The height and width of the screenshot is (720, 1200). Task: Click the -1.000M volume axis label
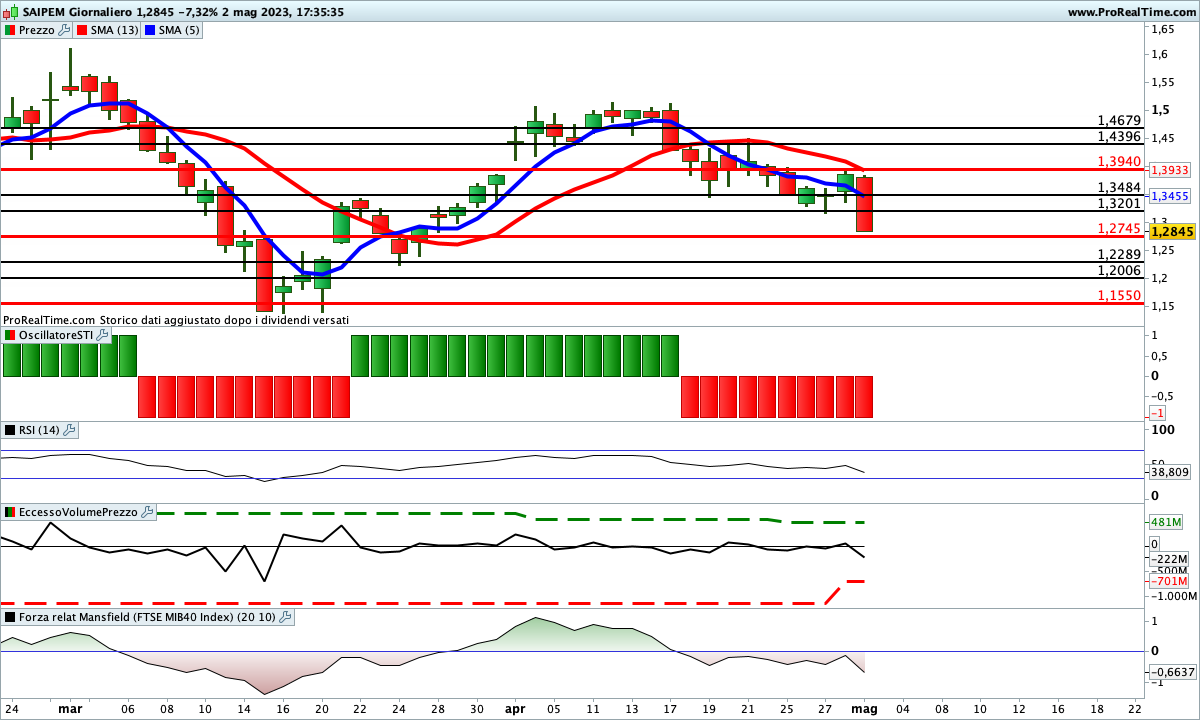pyautogui.click(x=1174, y=596)
